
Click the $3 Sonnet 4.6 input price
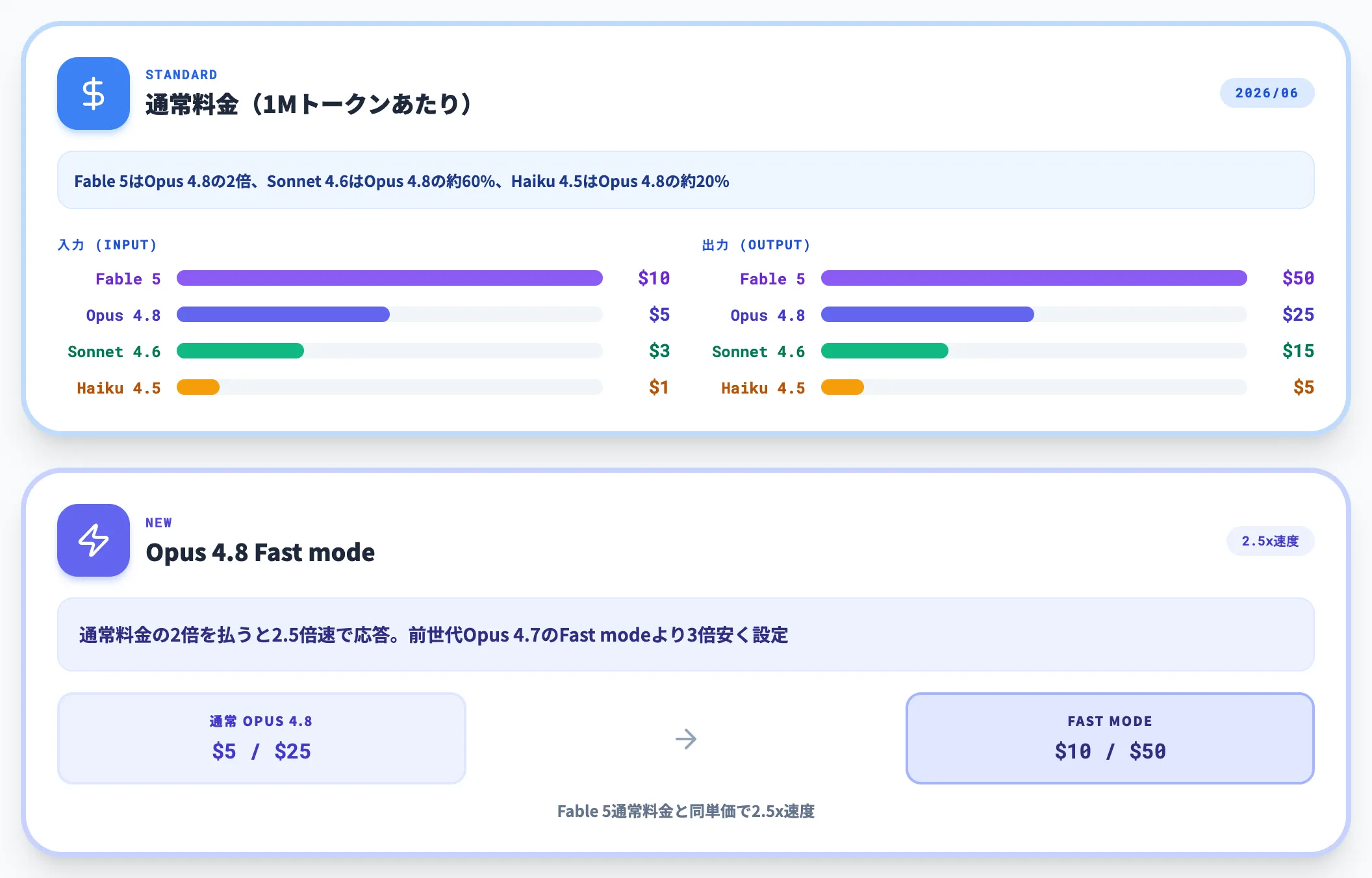point(659,351)
